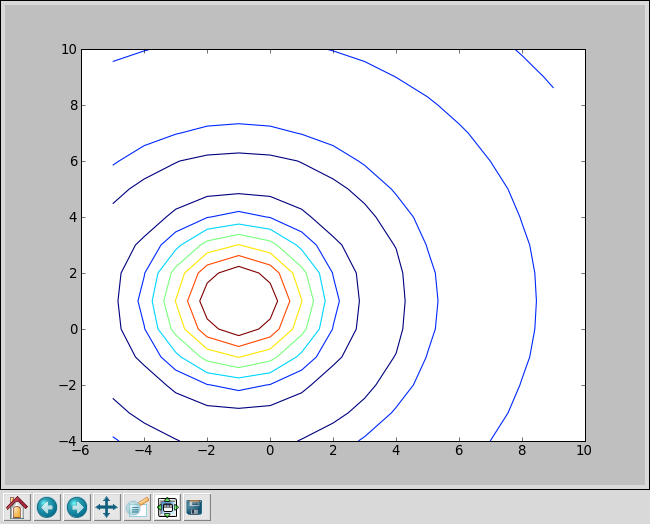Viewport: 650px width, 524px height.
Task: Activate the Pan axes tool
Action: [x=107, y=507]
